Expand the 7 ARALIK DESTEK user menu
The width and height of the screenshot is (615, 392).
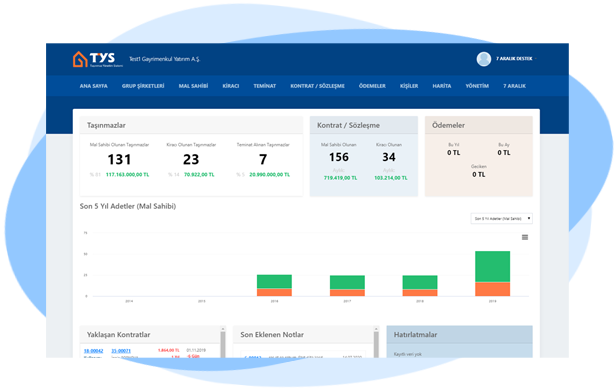tap(516, 59)
